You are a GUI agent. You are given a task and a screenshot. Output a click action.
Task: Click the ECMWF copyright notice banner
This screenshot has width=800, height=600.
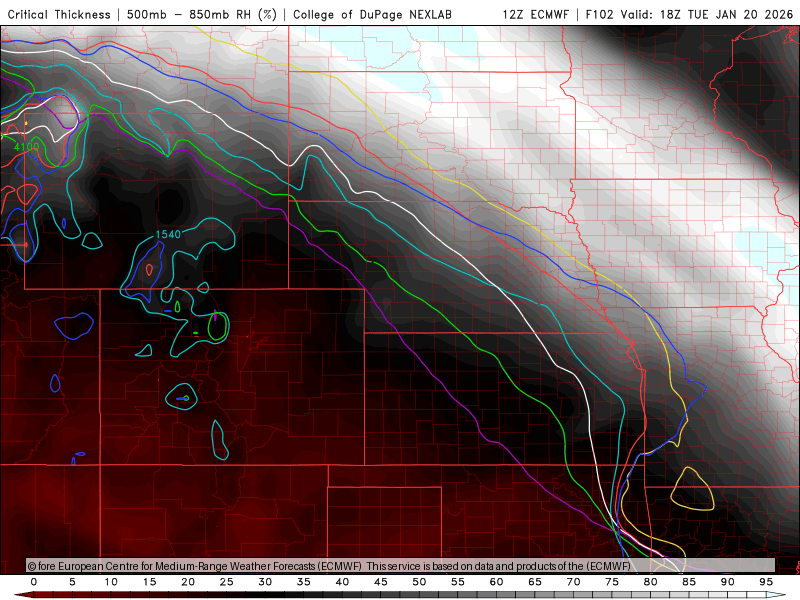pyautogui.click(x=401, y=566)
